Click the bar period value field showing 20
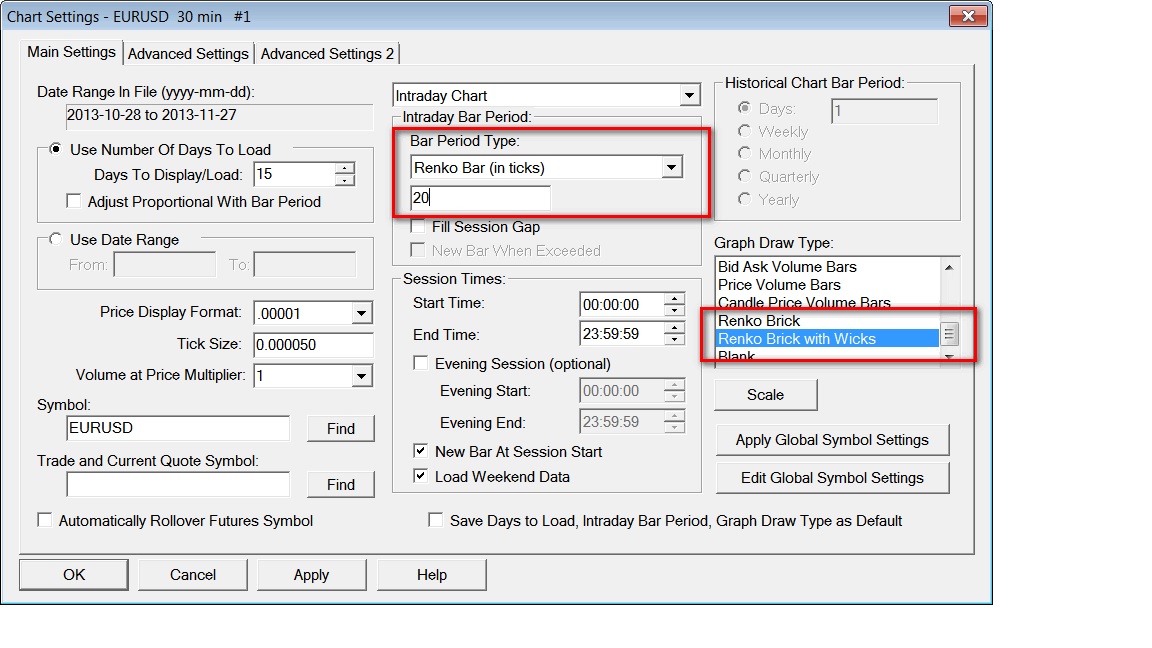Image resolution: width=1152 pixels, height=648 pixels. click(480, 198)
